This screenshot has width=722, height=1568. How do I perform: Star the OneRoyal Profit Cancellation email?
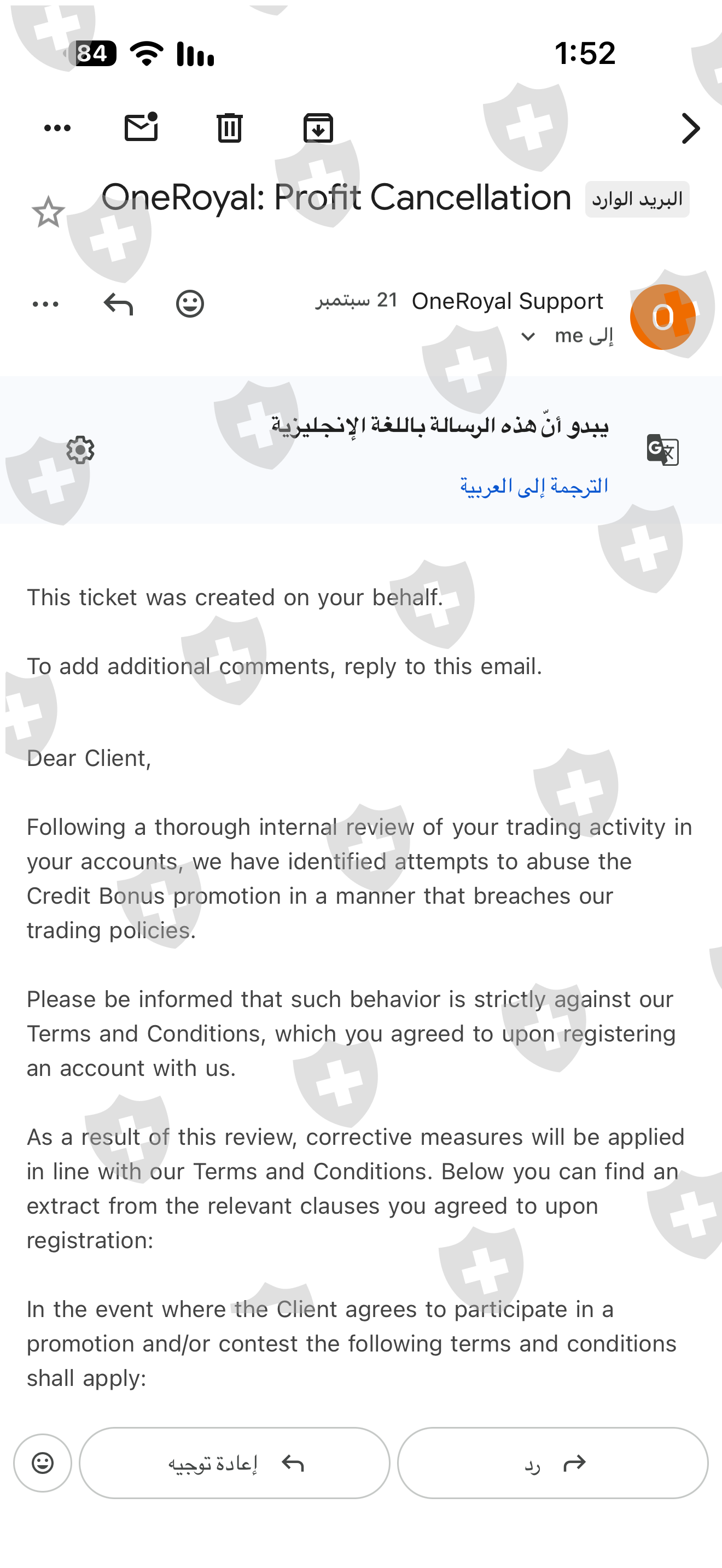(x=48, y=212)
